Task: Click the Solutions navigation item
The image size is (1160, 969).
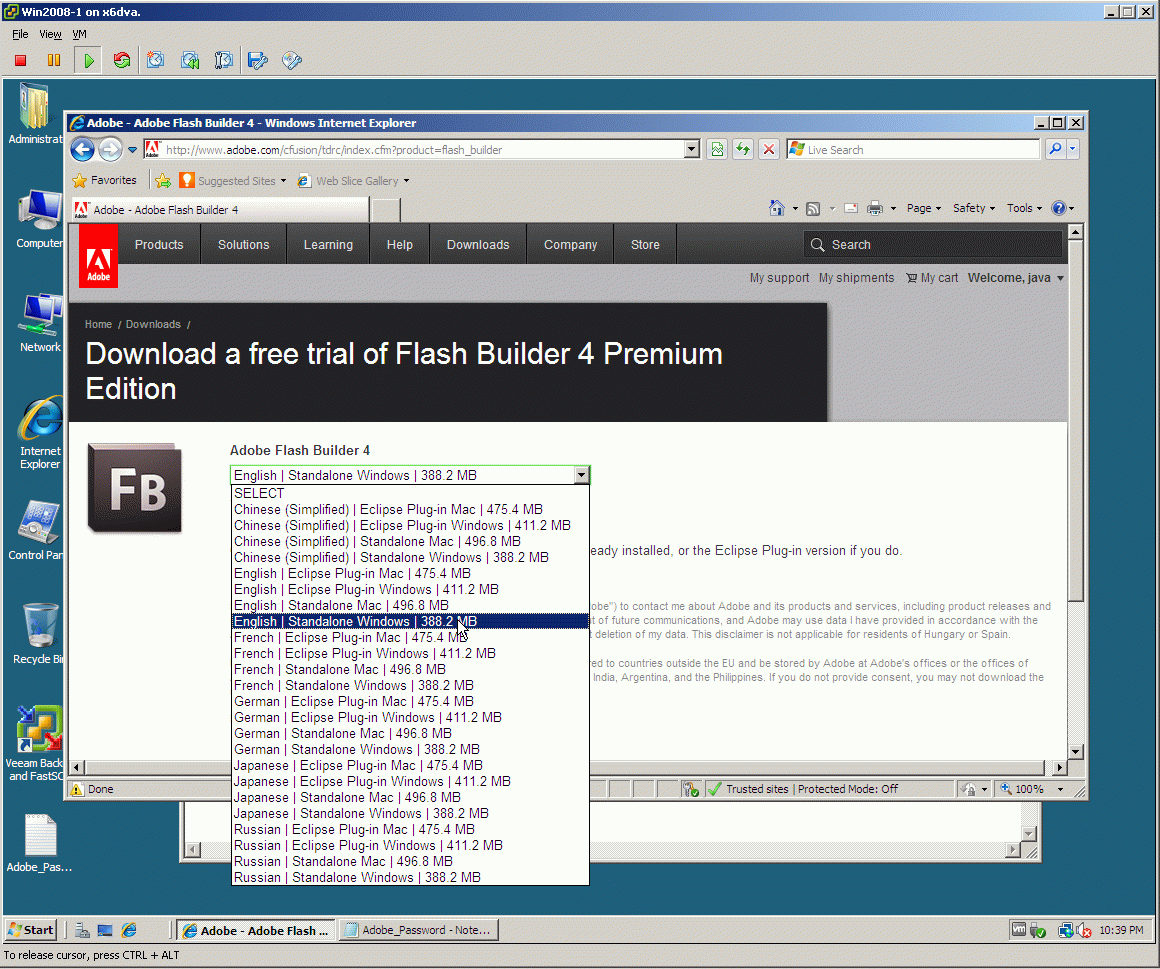Action: coord(243,245)
